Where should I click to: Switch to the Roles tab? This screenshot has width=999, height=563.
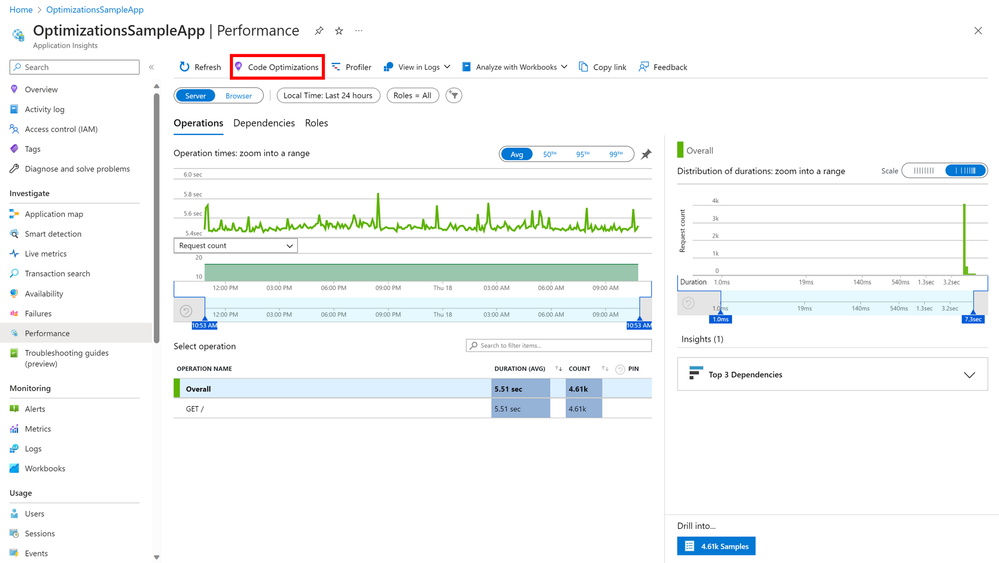pos(316,123)
